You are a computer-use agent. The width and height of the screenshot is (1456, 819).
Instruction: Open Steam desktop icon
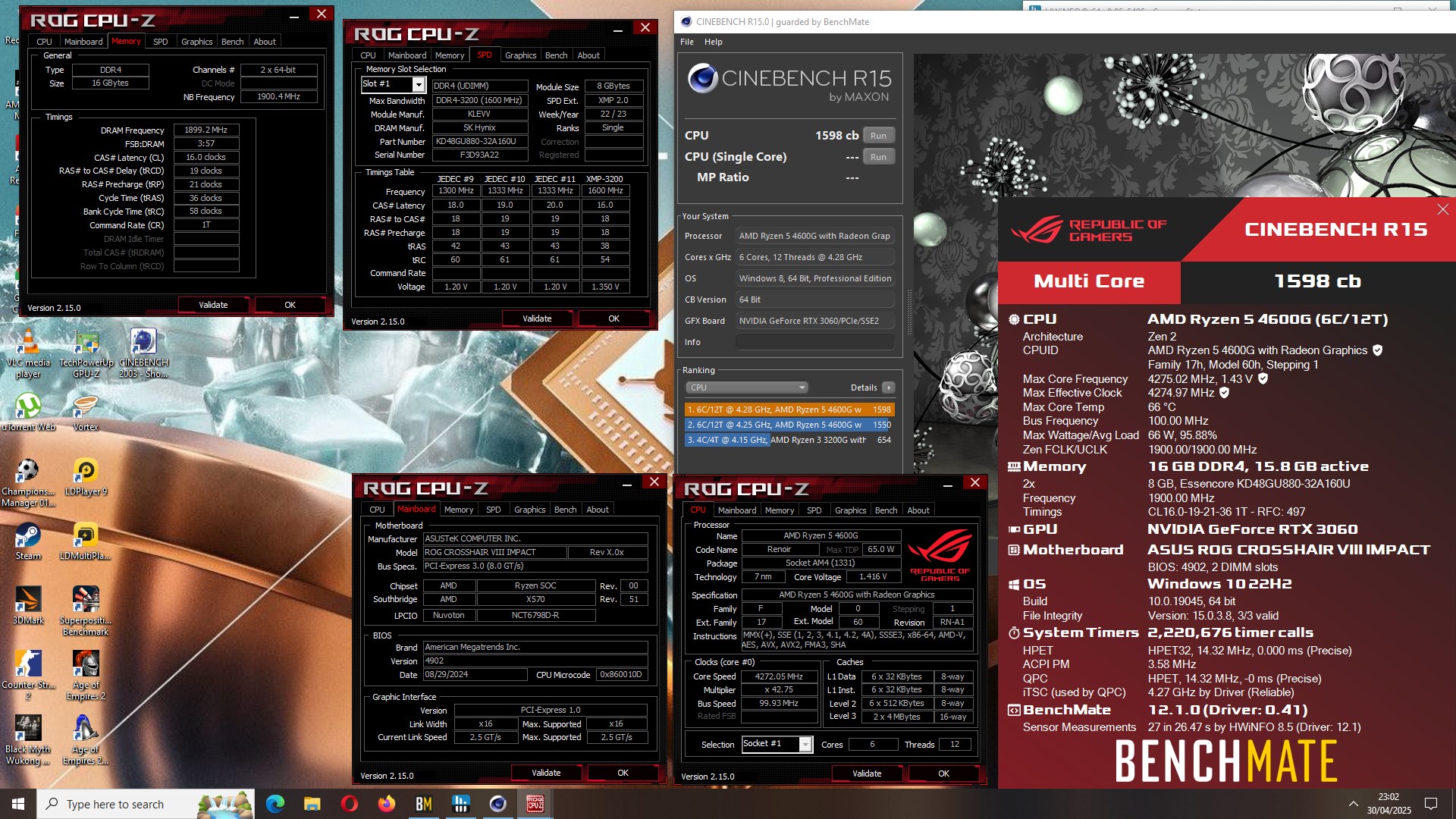point(28,542)
